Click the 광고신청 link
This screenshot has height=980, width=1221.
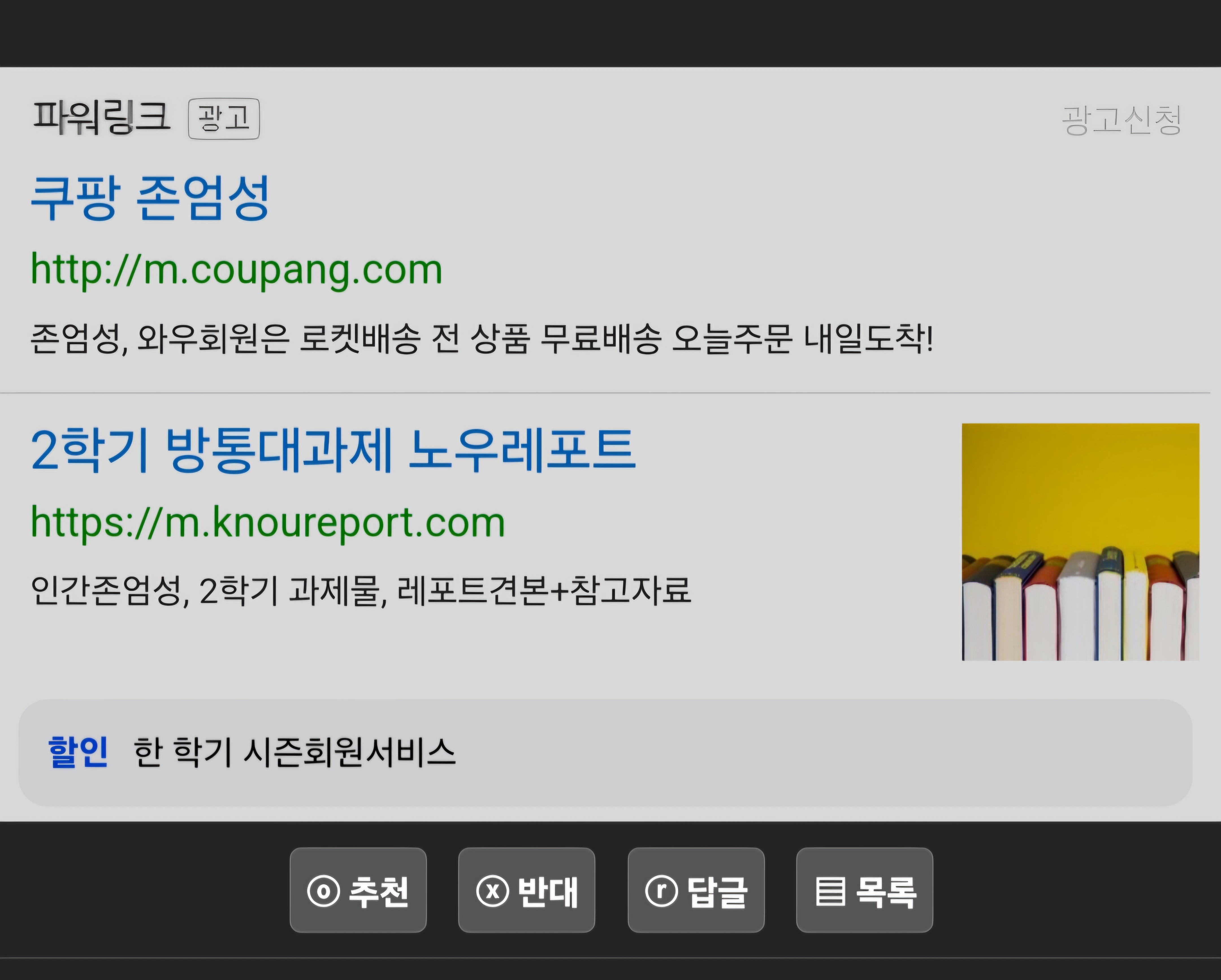(x=1121, y=120)
